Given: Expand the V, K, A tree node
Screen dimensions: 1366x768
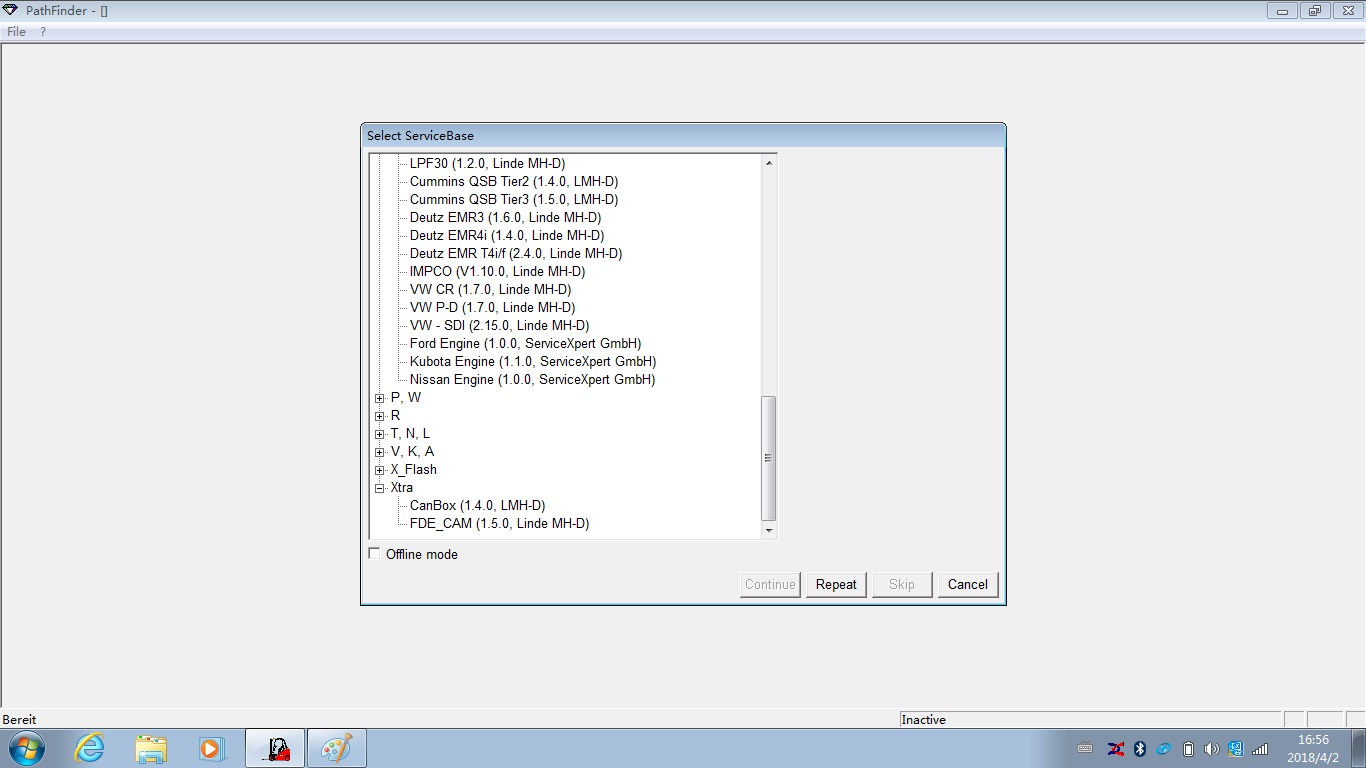Looking at the screenshot, I should coord(380,452).
